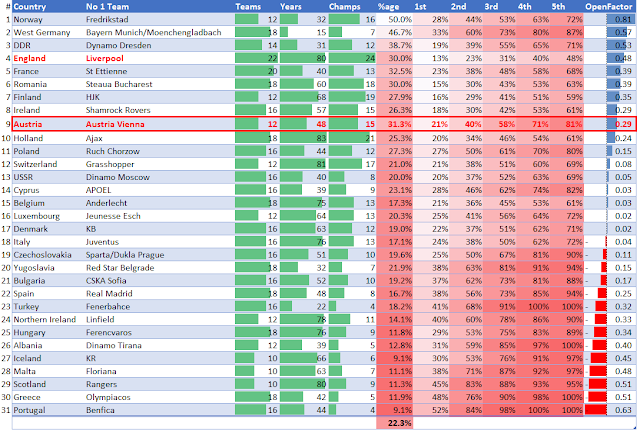Select the 1st column header
Screen dimensions: 640x433
pyautogui.click(x=420, y=7)
